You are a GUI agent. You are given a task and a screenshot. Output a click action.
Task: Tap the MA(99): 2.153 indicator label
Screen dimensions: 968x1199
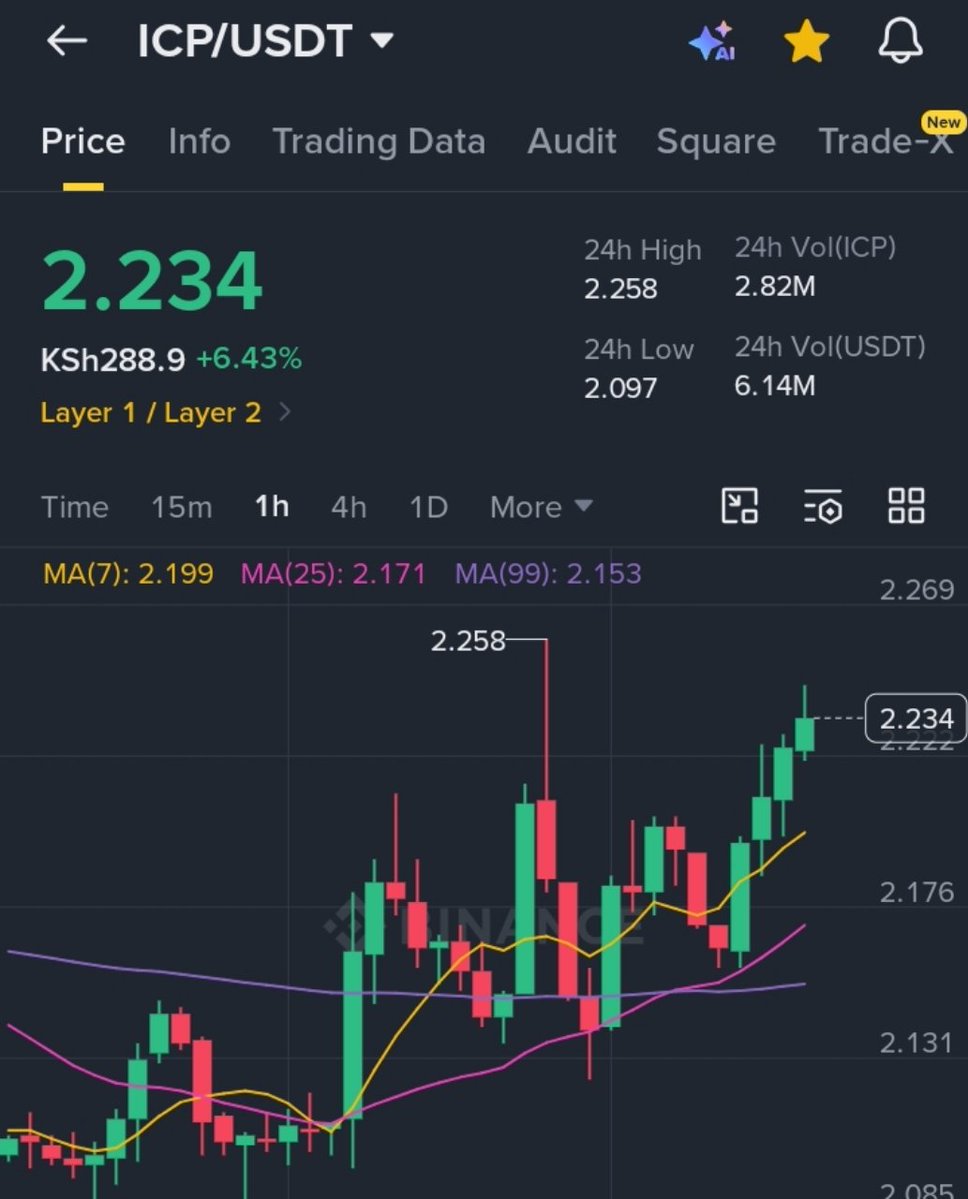pyautogui.click(x=548, y=574)
